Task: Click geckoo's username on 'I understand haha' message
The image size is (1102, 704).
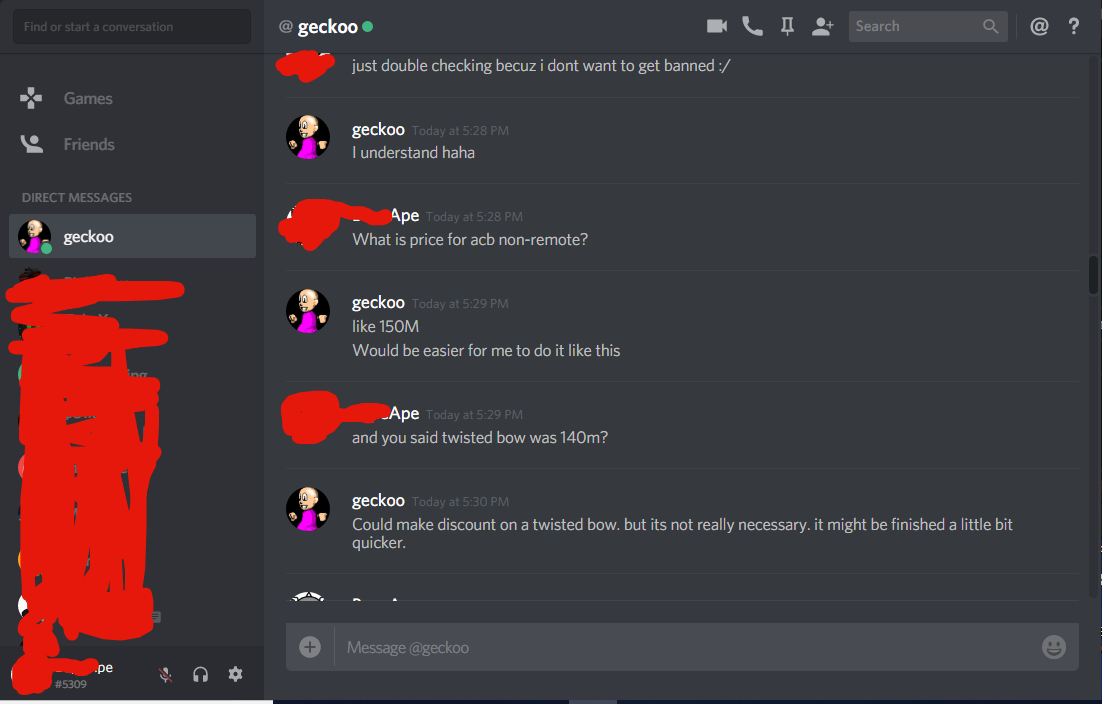Action: (378, 130)
